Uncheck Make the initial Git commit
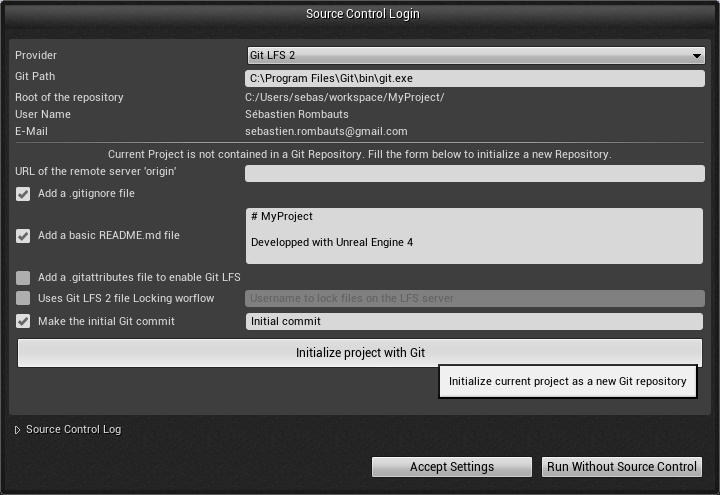 tap(23, 321)
